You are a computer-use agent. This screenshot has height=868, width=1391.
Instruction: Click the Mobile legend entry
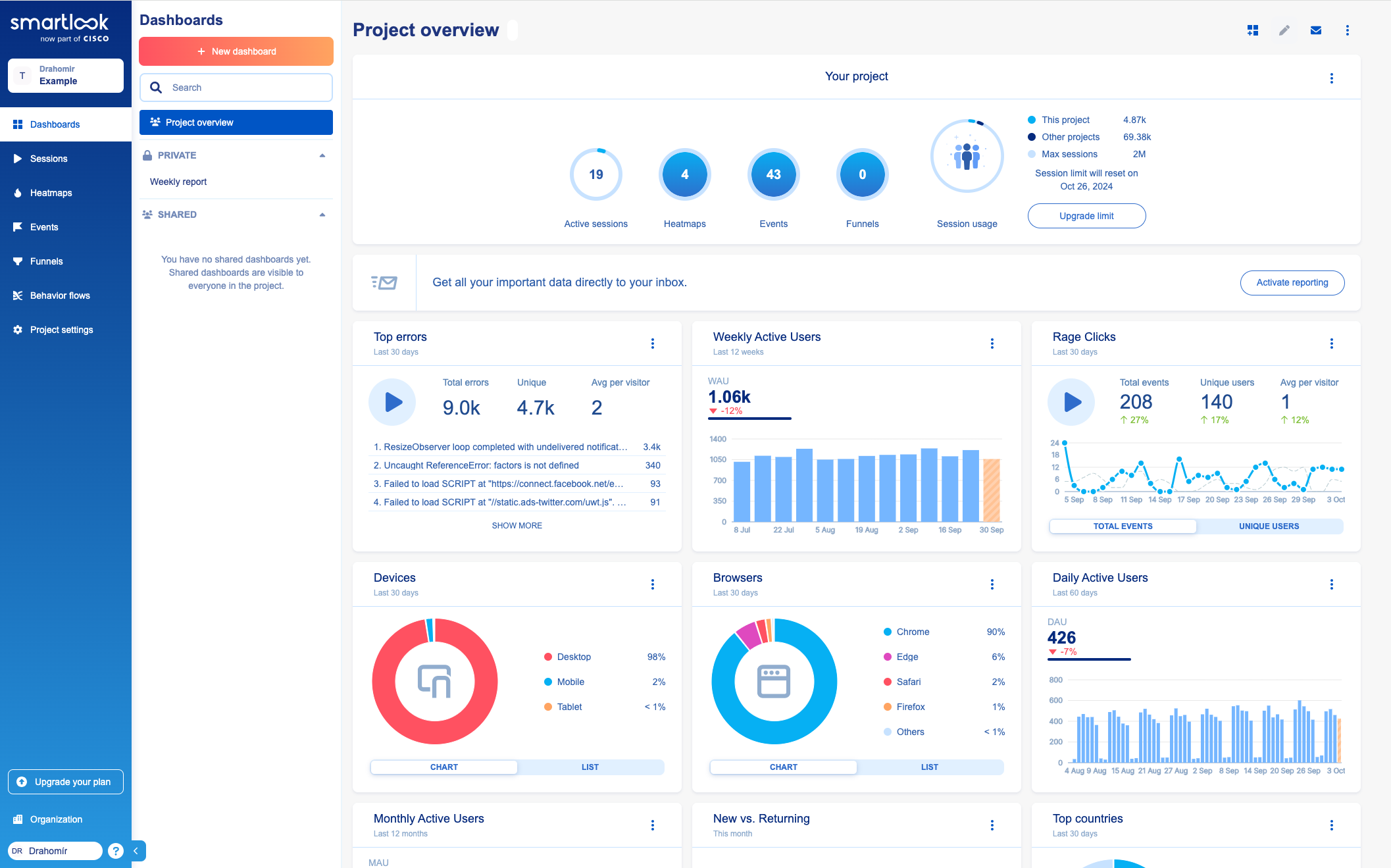coord(605,682)
